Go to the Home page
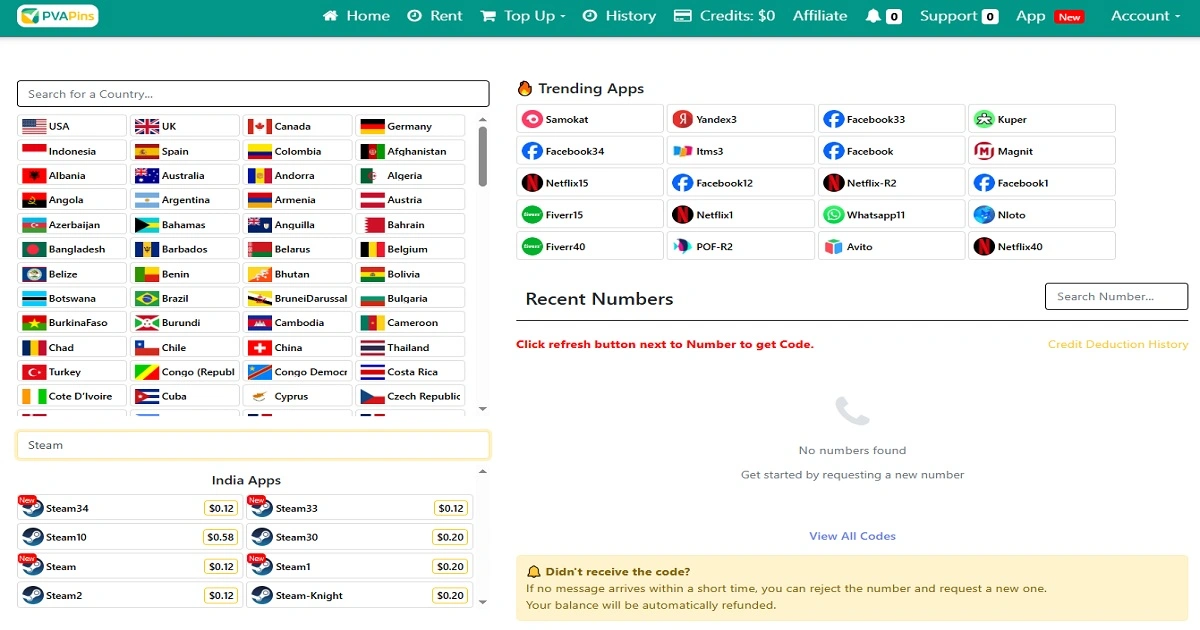 tap(356, 16)
